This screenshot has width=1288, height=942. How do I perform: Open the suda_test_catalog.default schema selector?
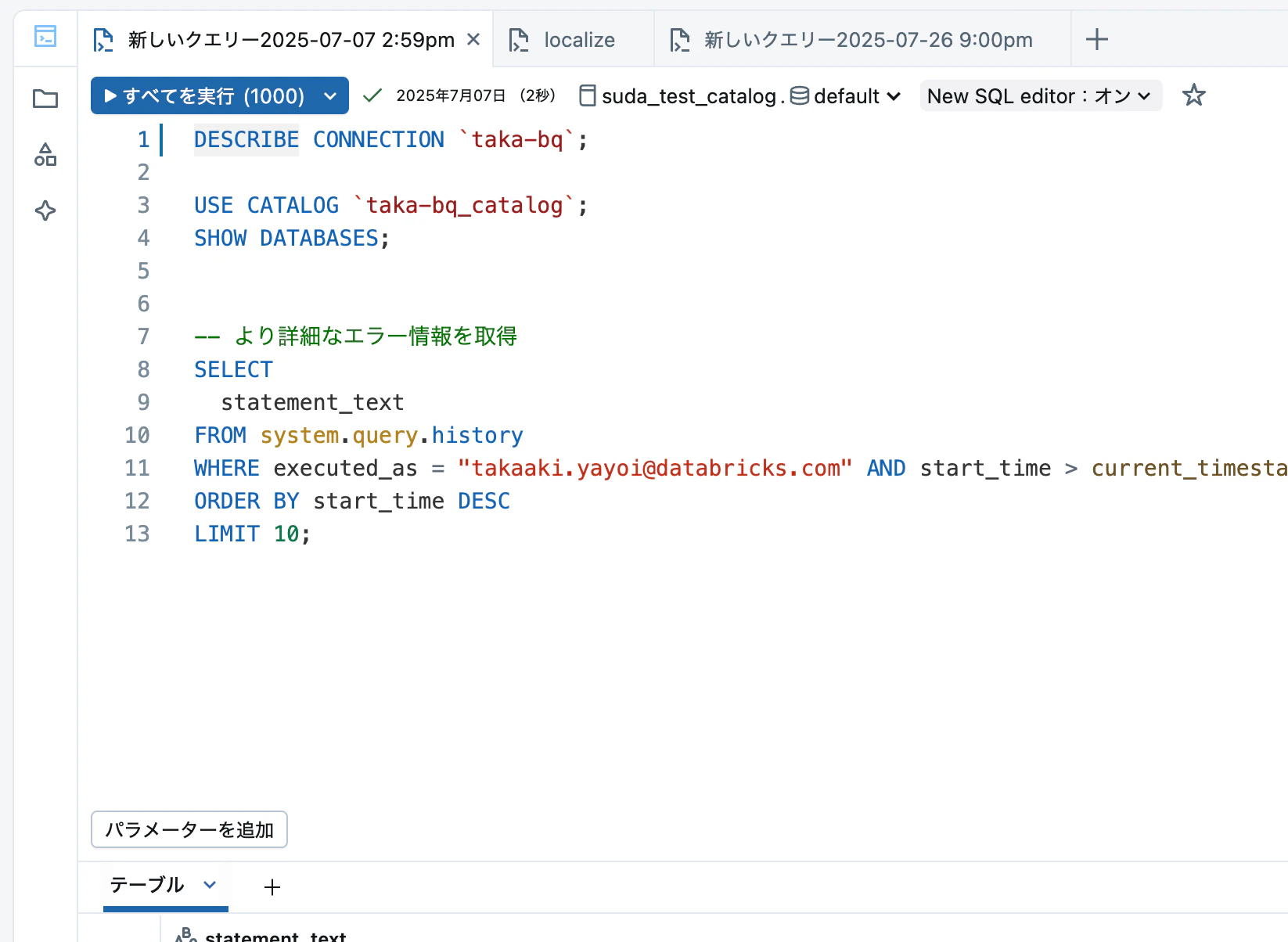(739, 95)
